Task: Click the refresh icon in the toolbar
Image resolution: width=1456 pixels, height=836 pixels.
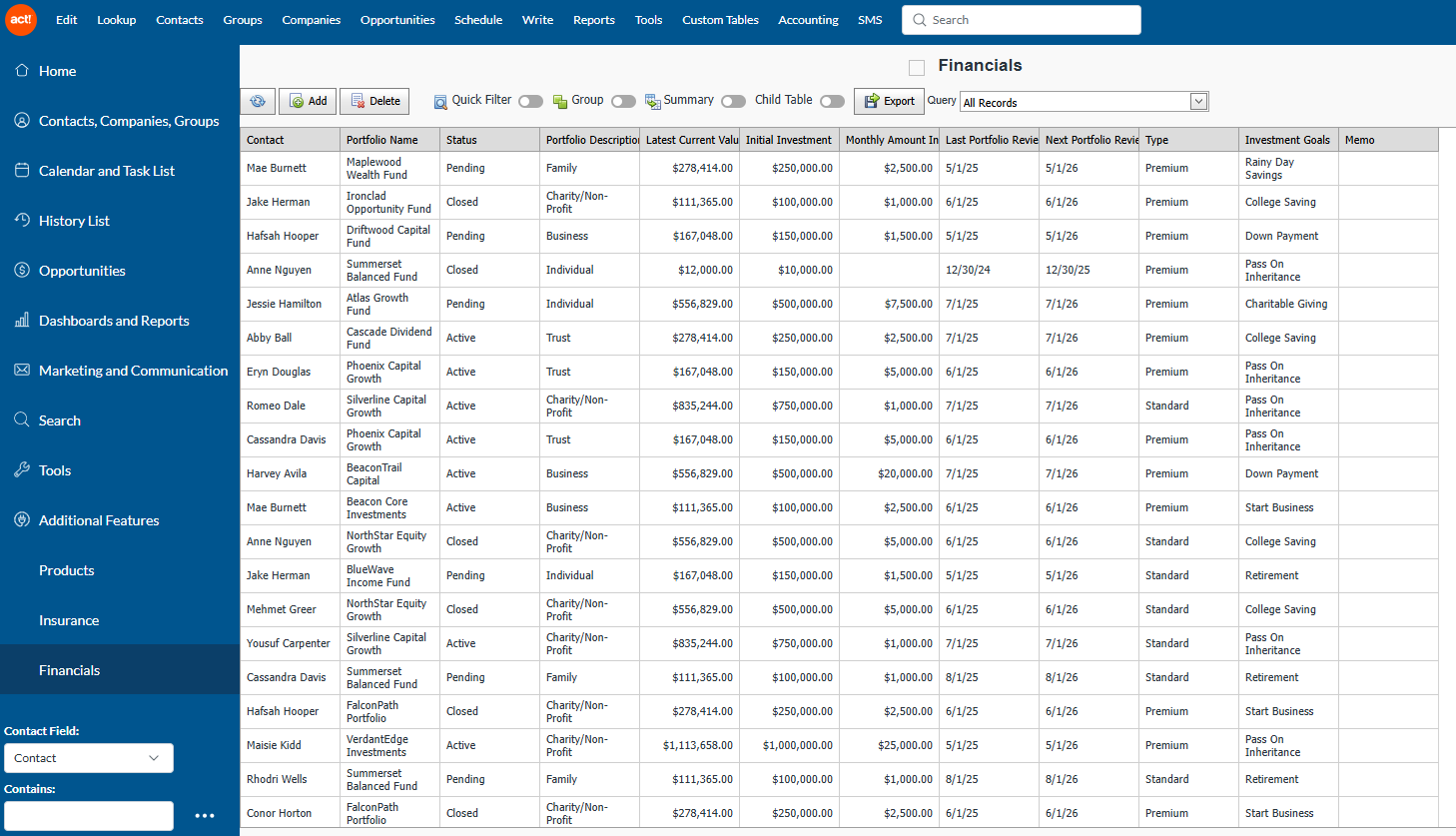Action: coord(258,101)
